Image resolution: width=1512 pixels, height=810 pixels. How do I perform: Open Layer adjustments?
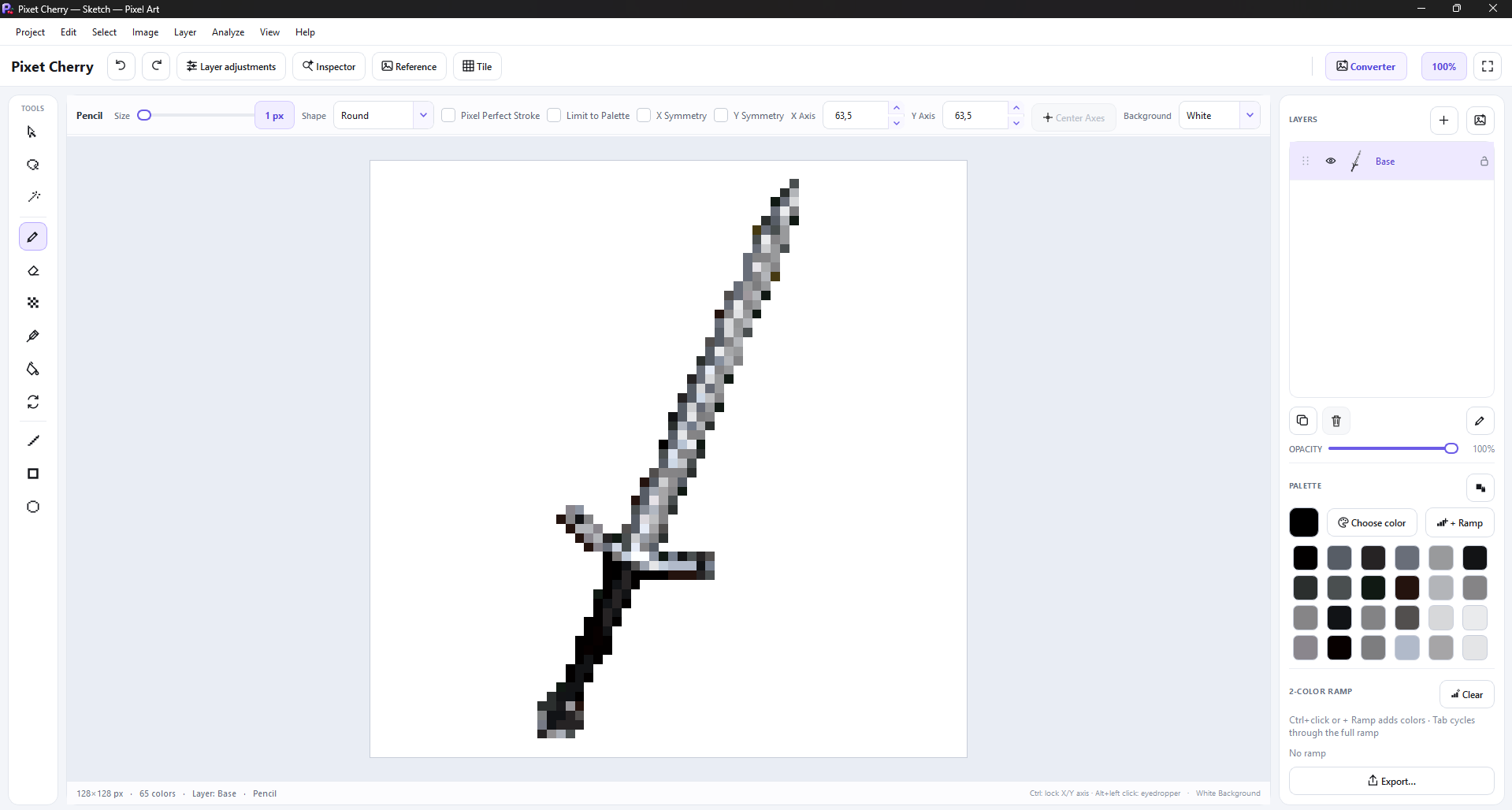[x=231, y=66]
